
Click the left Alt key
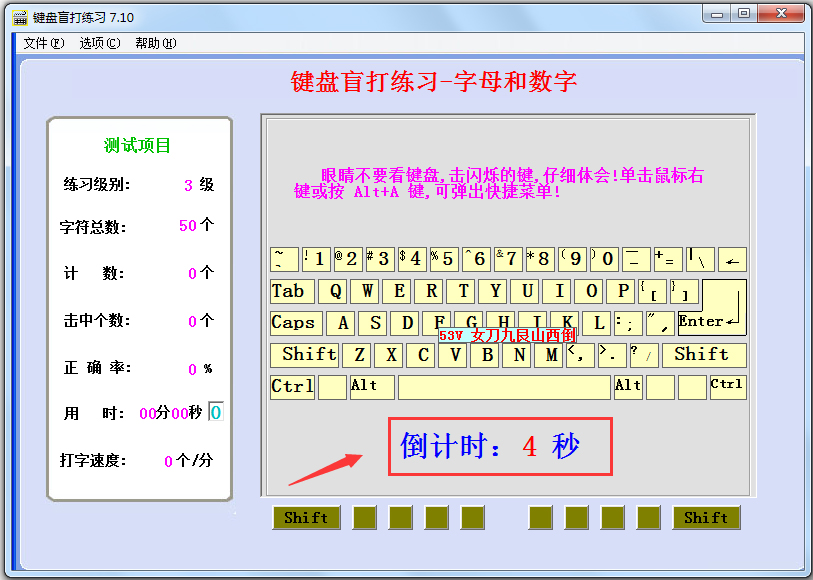tap(365, 387)
